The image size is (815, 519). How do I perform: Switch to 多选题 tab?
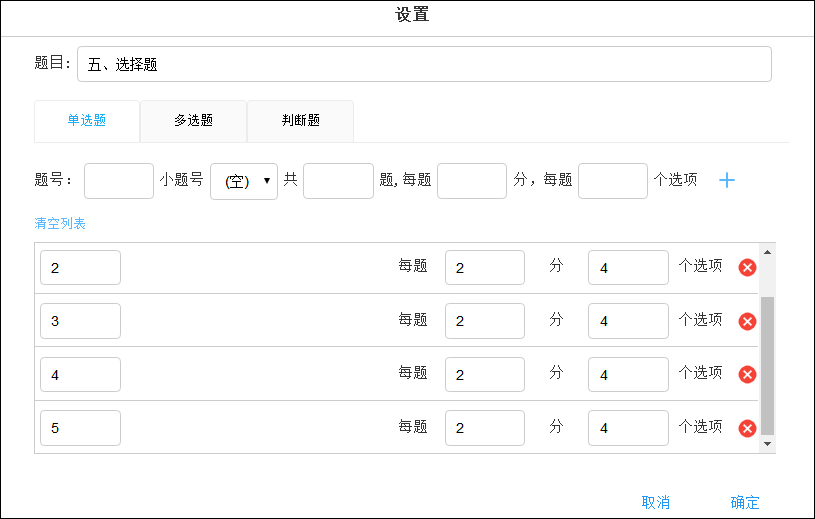click(193, 120)
